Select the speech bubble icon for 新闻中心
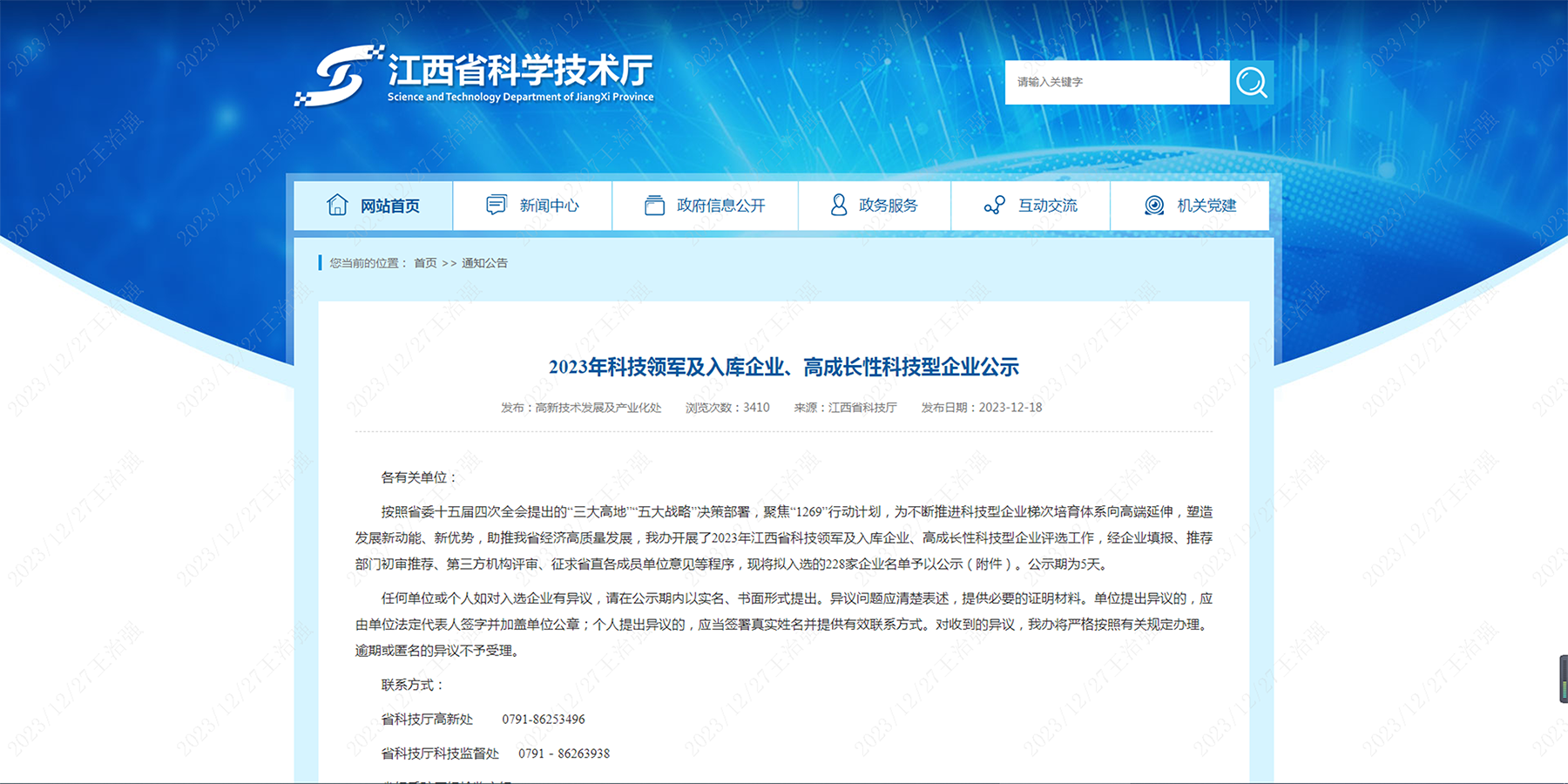The image size is (1568, 784). (495, 202)
